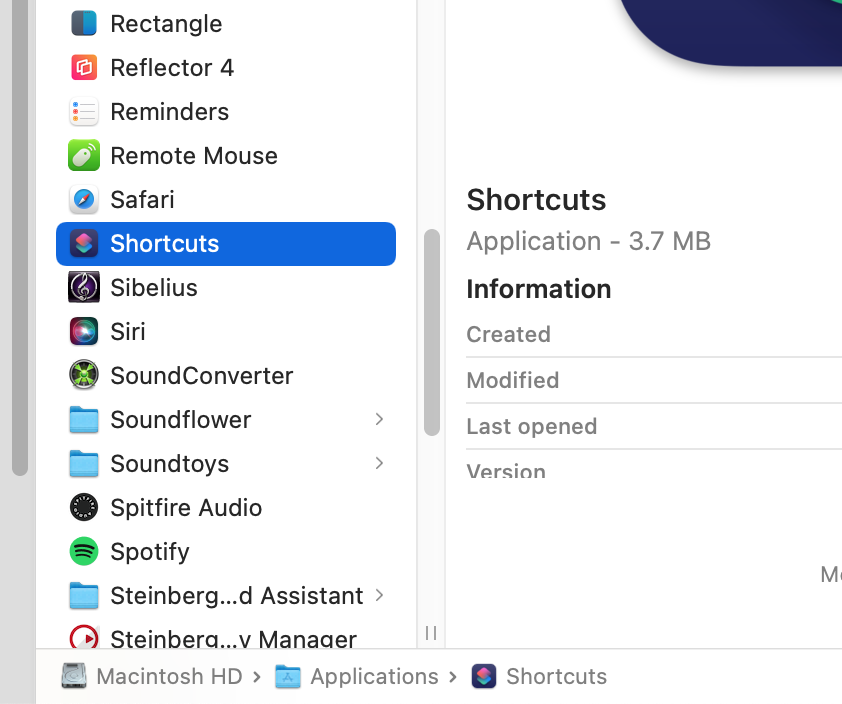
Task: Select the Soundflower folder name
Action: [x=181, y=419]
